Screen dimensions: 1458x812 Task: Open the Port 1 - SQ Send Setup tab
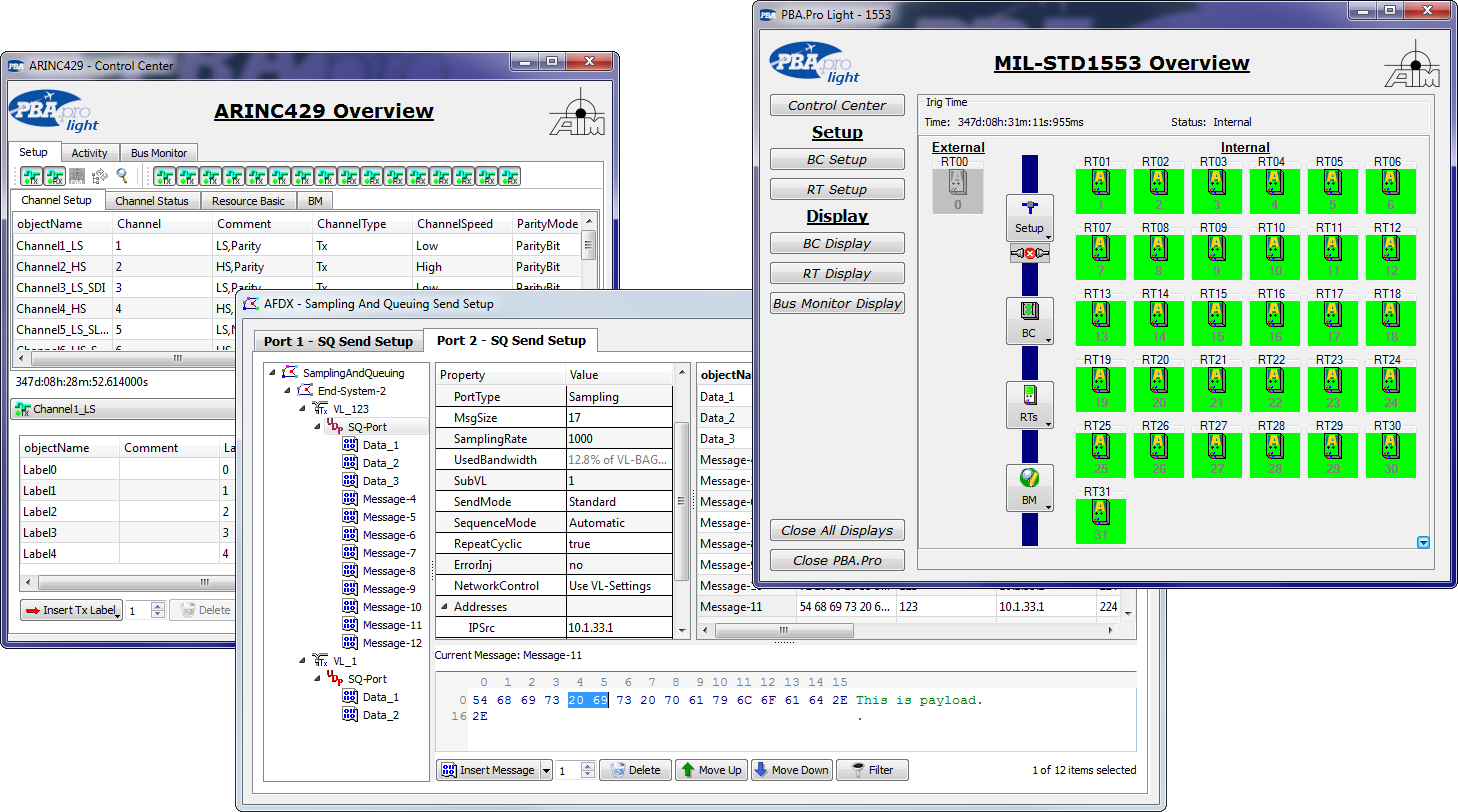339,340
